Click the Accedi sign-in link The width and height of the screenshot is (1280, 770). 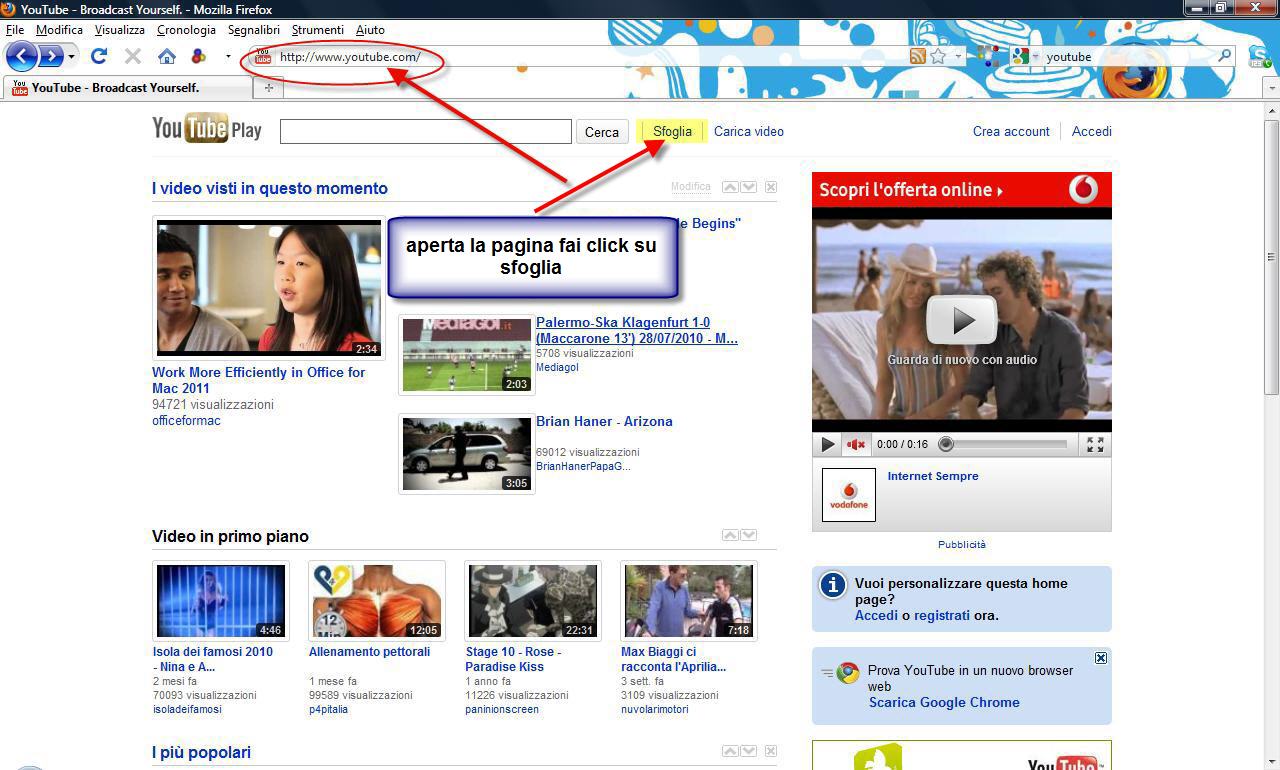pos(1092,131)
